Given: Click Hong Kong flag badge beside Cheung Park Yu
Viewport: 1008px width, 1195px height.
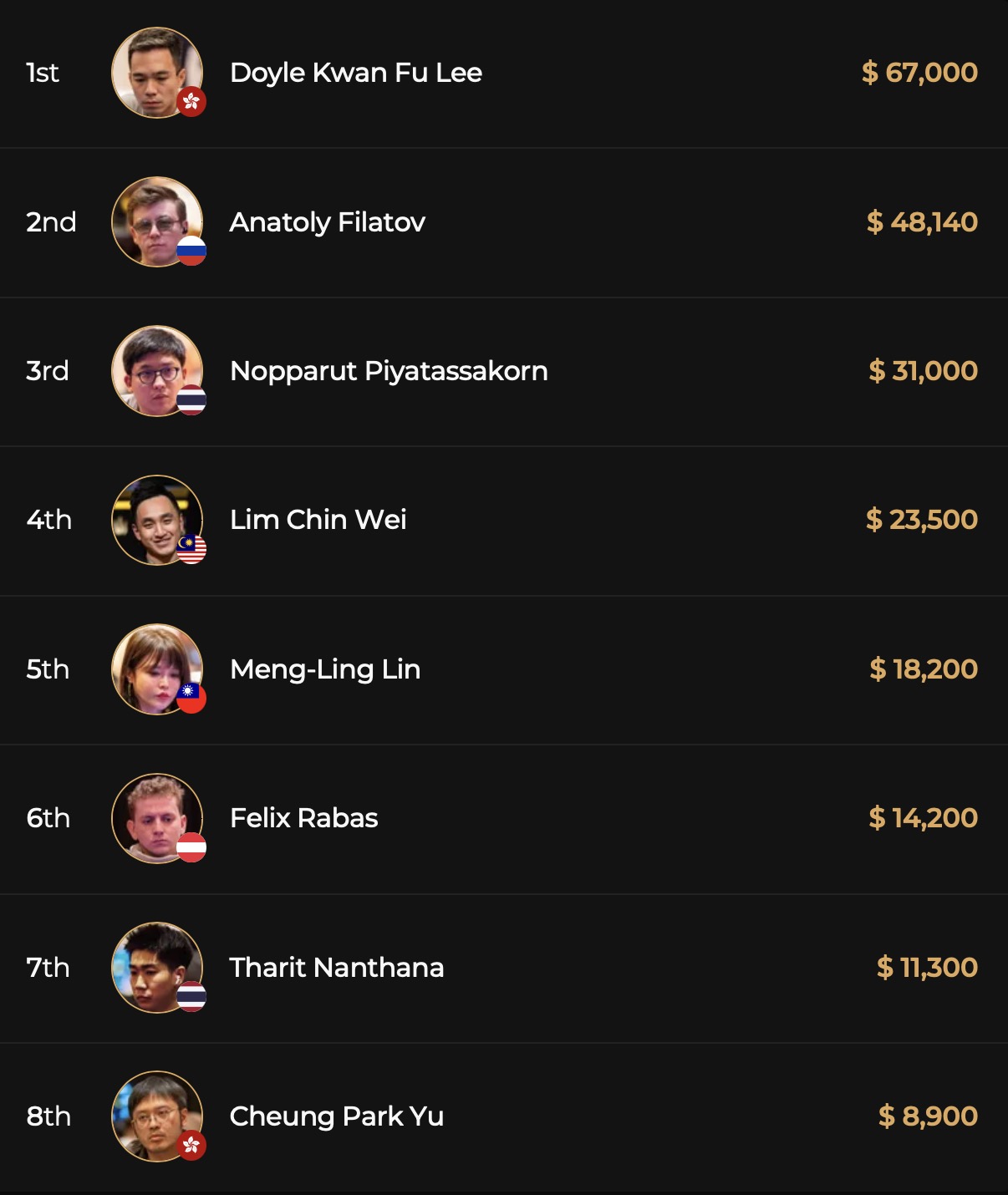Looking at the screenshot, I should 191,1146.
